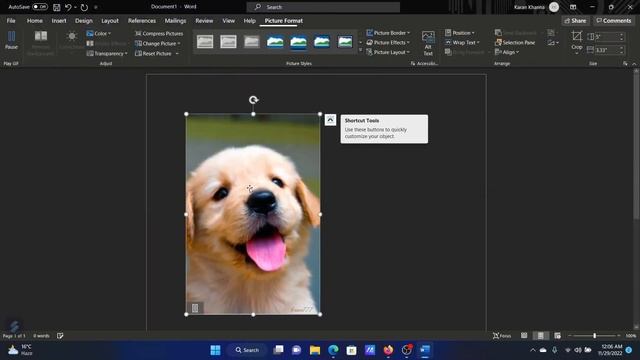Open the Picture Border dropdown
The image size is (640, 360).
click(388, 33)
